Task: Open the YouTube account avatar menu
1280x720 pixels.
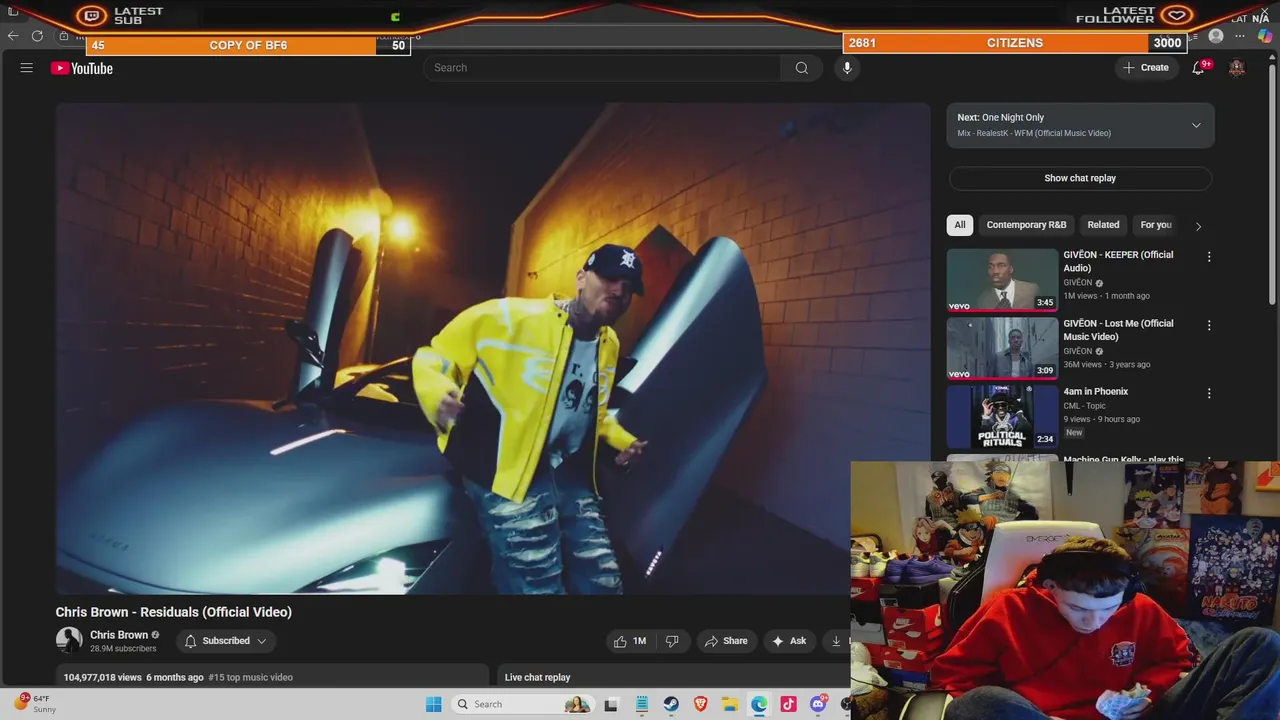Action: tap(1237, 68)
